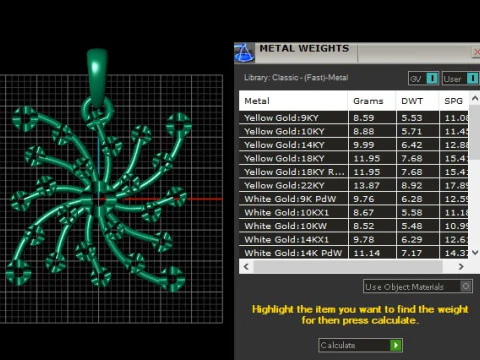The height and width of the screenshot is (360, 480).
Task: Click the horizontal scroll right arrow
Action: tap(461, 266)
